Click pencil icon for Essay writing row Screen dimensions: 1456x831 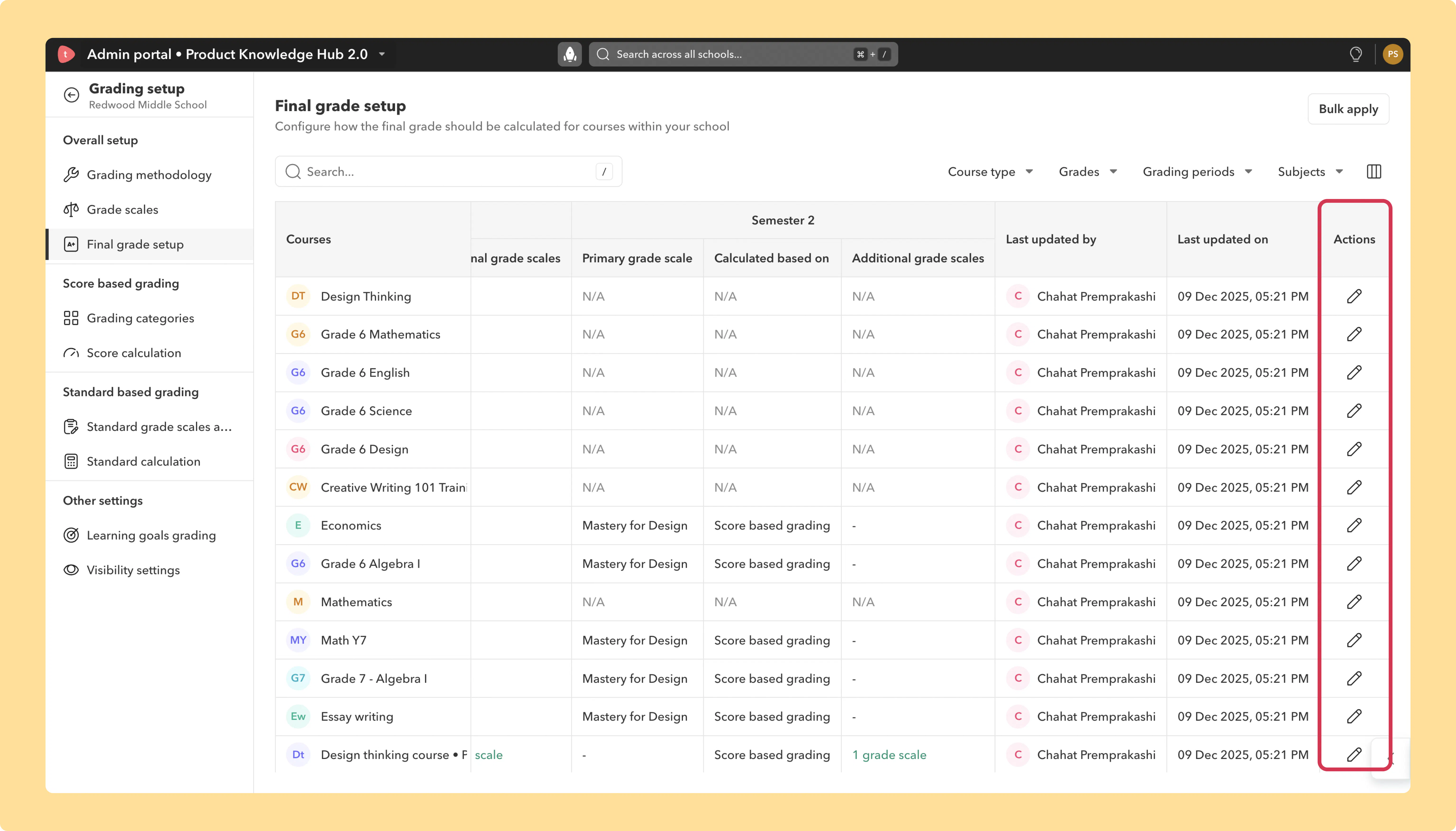(1354, 716)
